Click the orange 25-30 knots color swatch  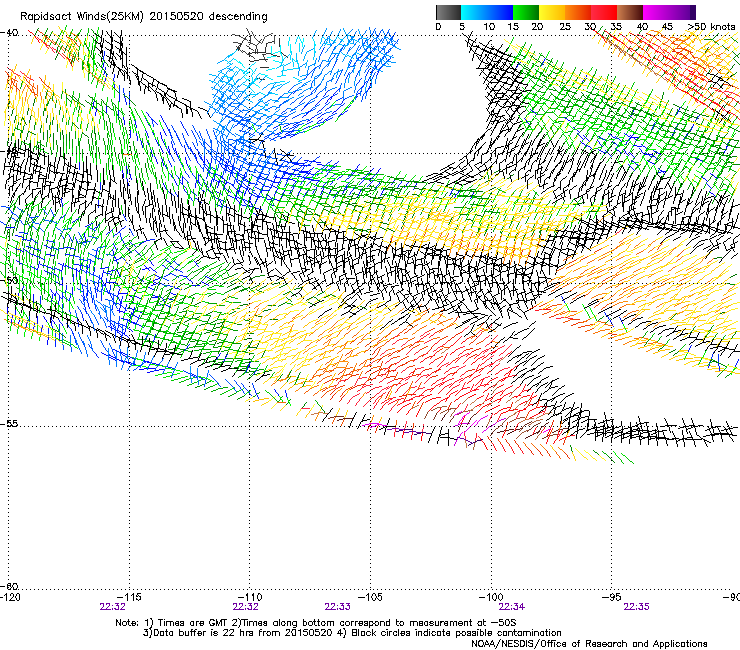pos(578,12)
